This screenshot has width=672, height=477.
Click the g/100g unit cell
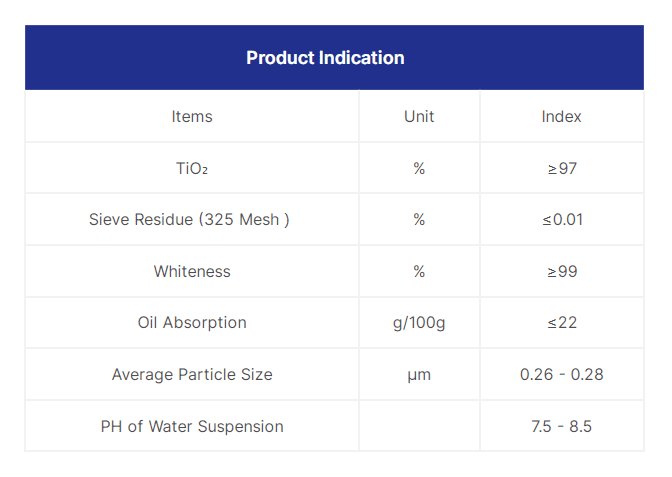click(x=419, y=322)
